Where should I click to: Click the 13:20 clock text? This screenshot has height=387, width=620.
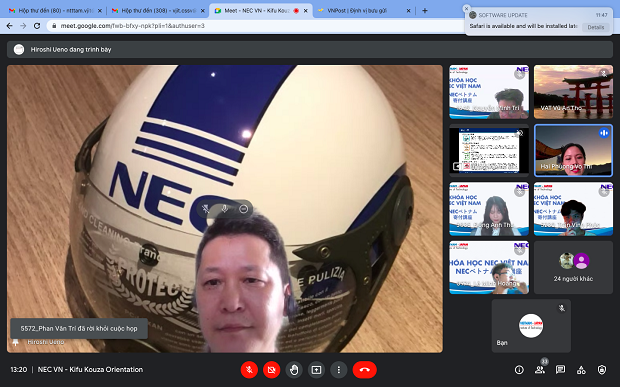[x=19, y=370]
